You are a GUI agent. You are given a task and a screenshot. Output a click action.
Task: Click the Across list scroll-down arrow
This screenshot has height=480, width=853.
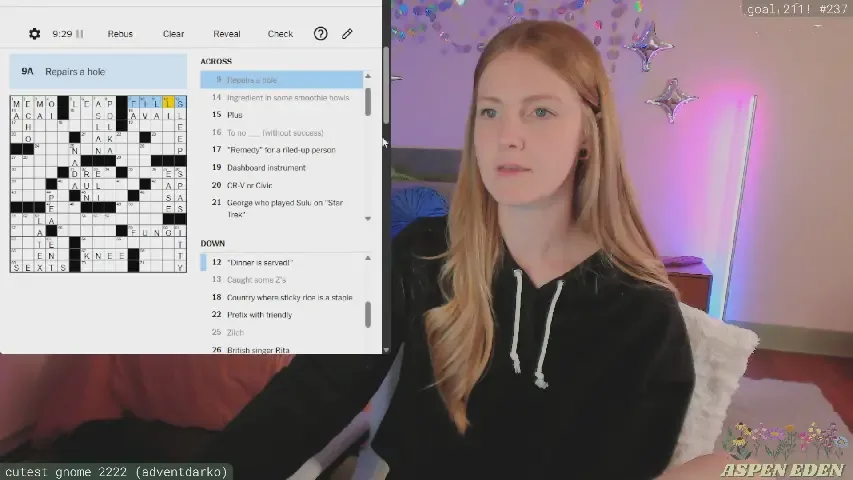pos(368,218)
